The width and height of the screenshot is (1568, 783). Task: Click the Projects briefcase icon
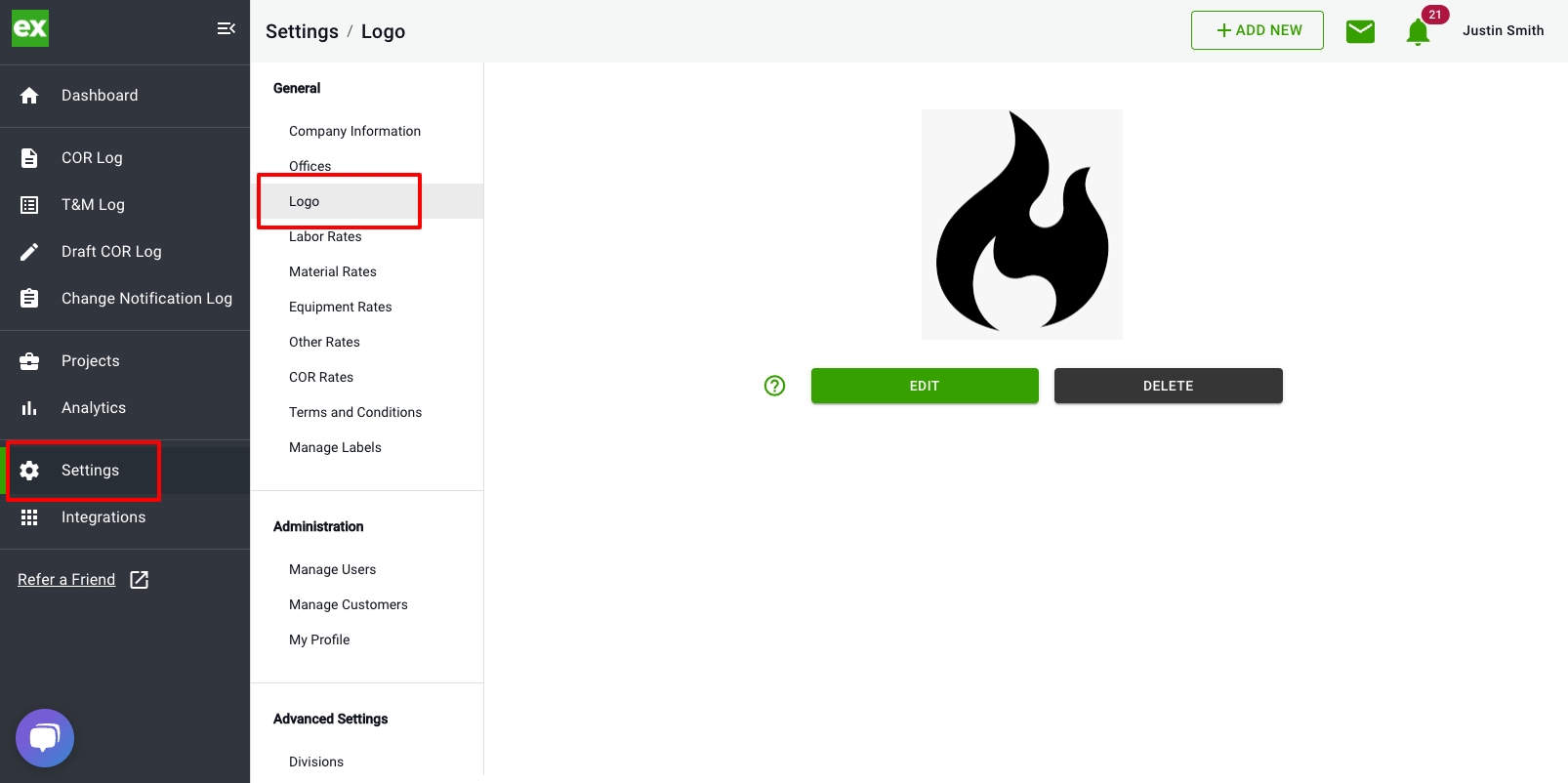coord(29,361)
